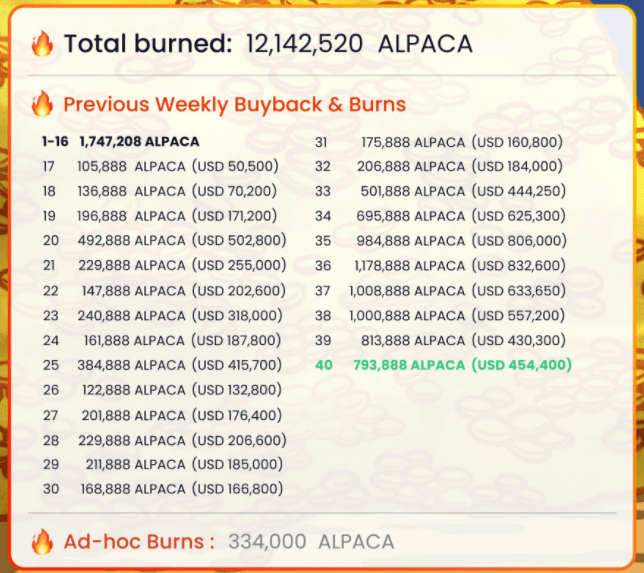Click USD 160,800 in week 31 row
Viewport: 644px width, 573px height.
(518, 143)
